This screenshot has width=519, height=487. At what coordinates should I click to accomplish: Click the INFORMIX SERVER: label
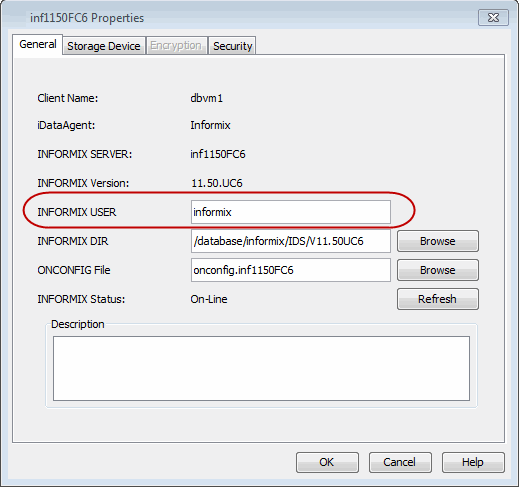coord(85,154)
